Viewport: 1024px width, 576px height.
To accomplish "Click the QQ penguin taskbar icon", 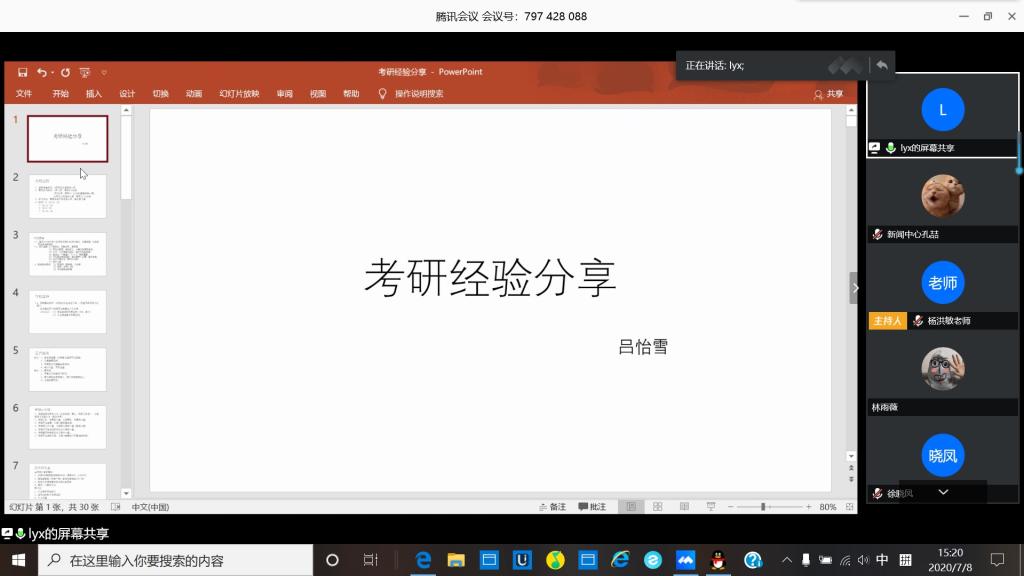I will (x=717, y=560).
